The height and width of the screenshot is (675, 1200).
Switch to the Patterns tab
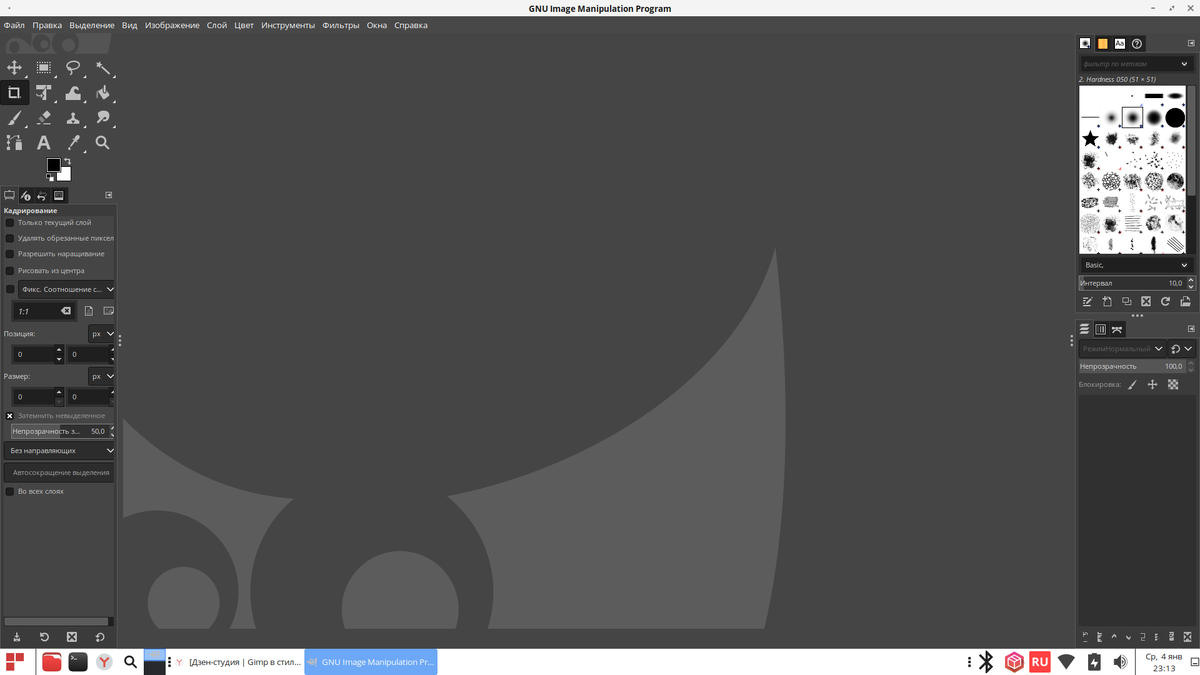coord(1102,43)
